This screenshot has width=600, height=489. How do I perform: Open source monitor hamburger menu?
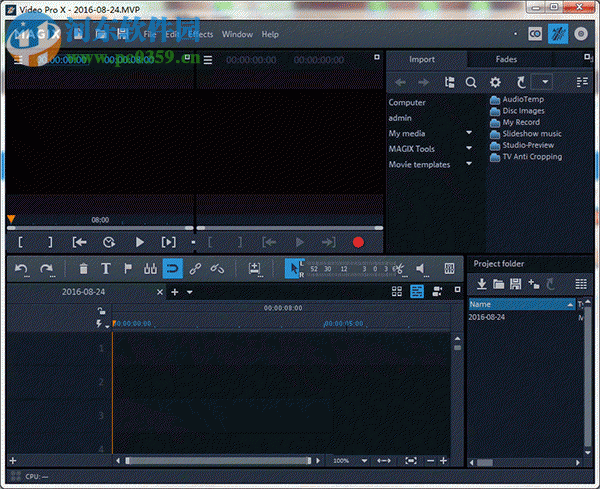(18, 60)
